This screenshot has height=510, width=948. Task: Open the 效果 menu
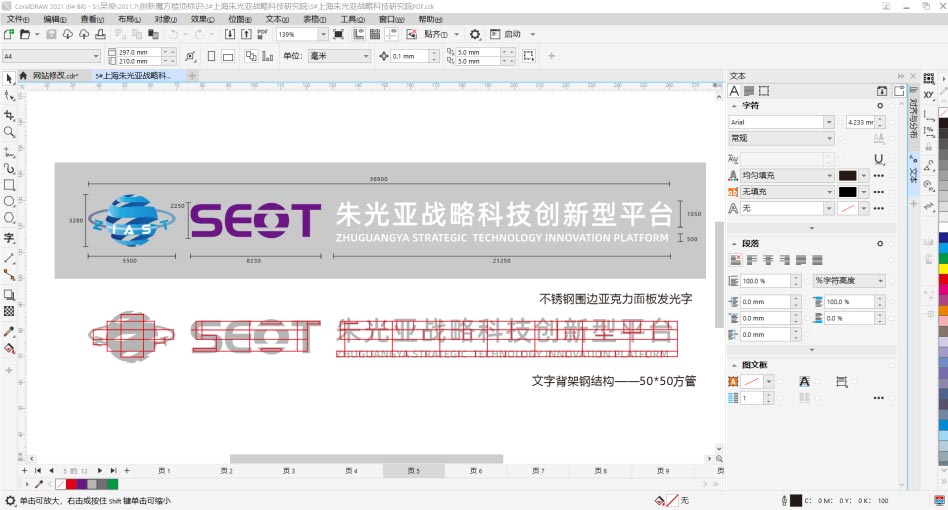pos(202,19)
